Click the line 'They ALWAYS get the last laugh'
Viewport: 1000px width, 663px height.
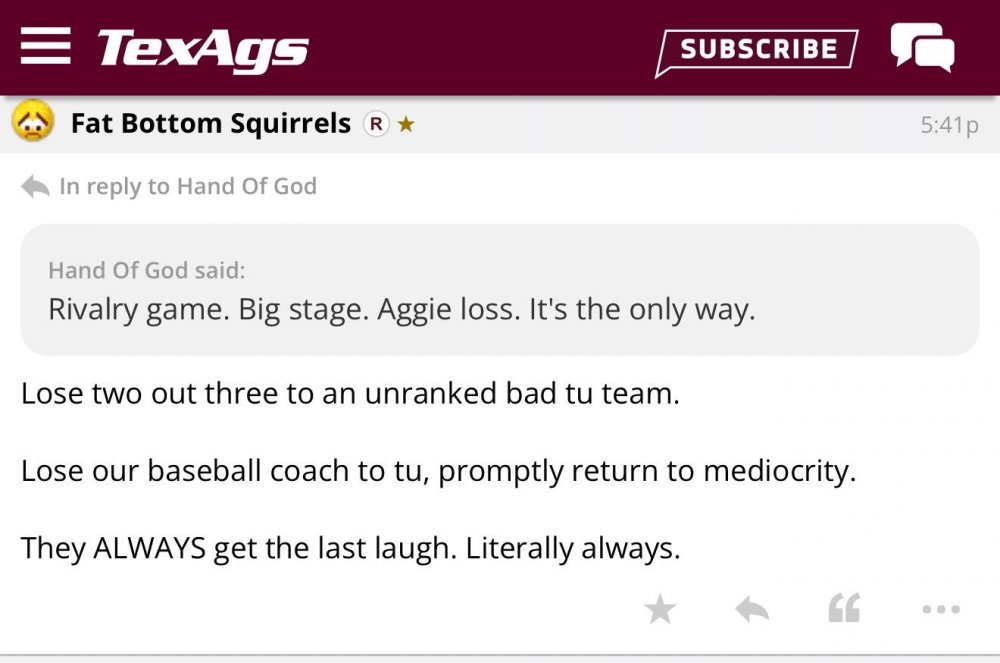(350, 548)
